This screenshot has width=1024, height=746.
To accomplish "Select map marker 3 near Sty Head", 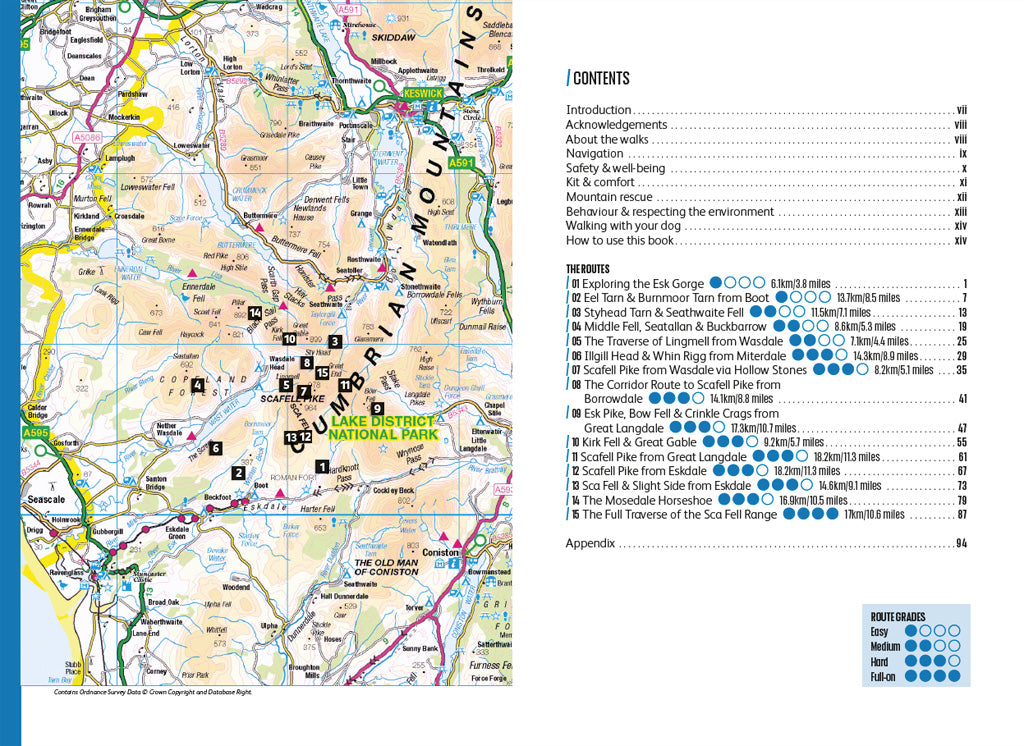I will coord(334,341).
